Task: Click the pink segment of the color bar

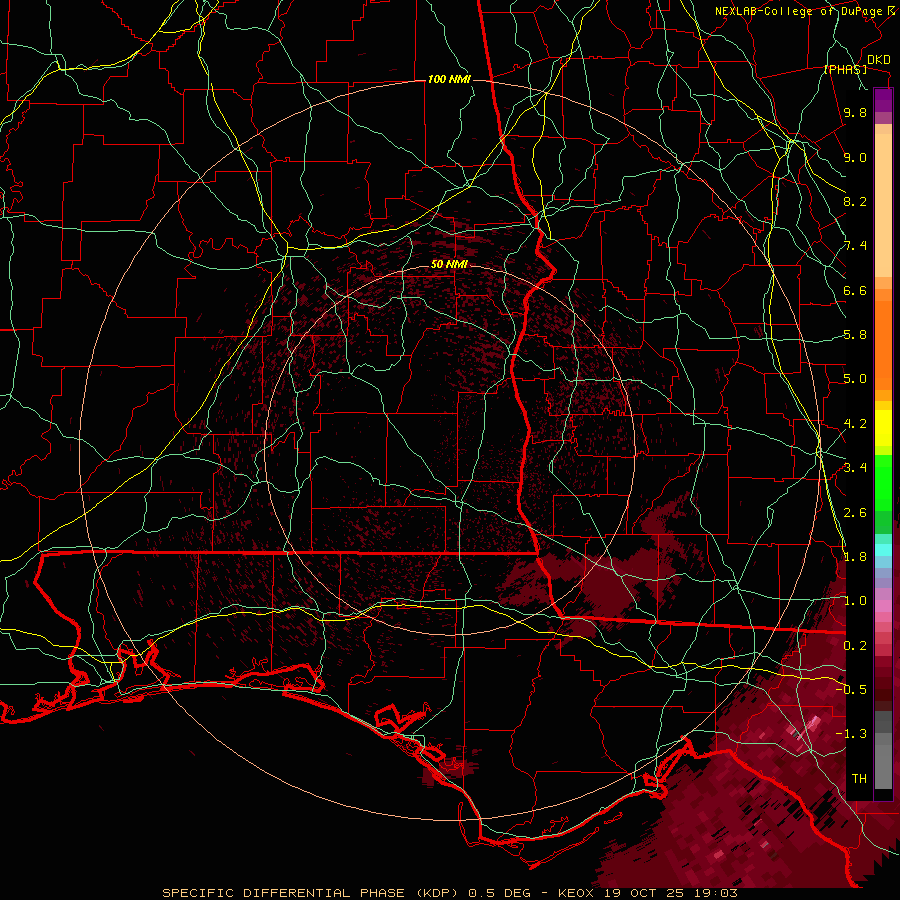Action: pos(883,606)
